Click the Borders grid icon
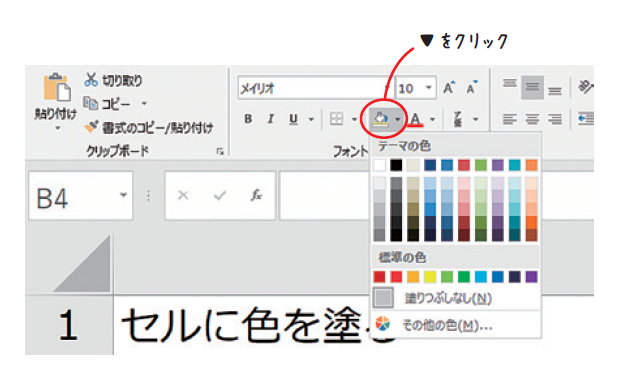 [336, 119]
